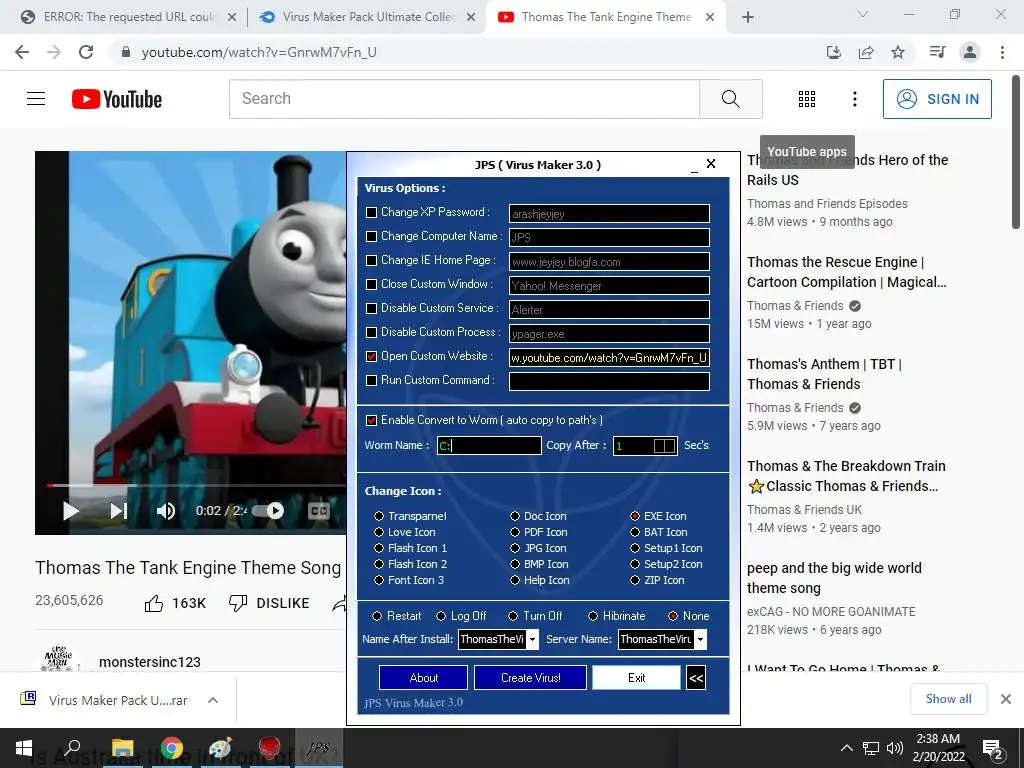Toggle closed captions CC button
Screen dimensions: 1024x768
pos(319,511)
